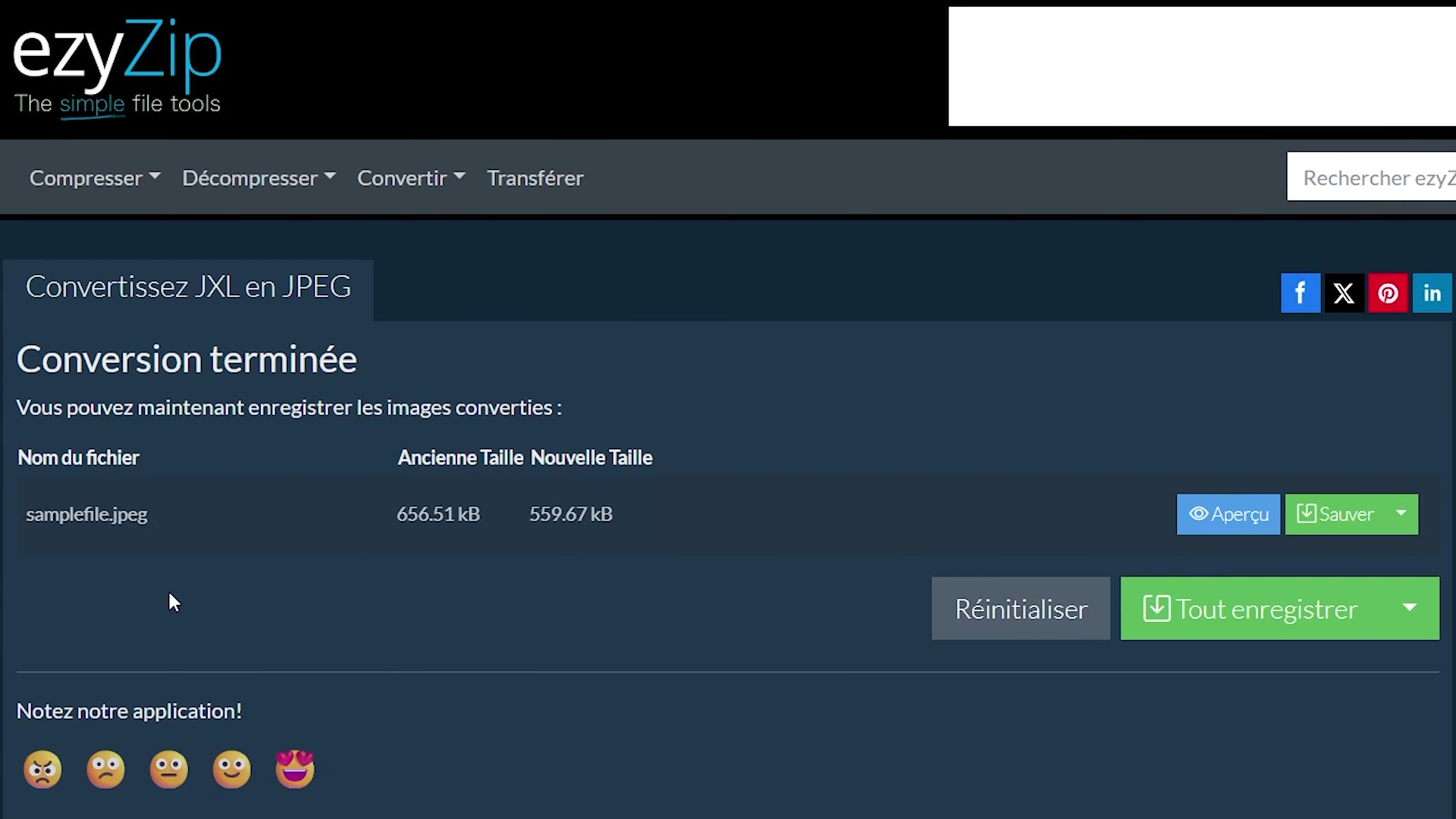Rate app with neutral face emoji
This screenshot has width=1456, height=819.
click(x=168, y=769)
